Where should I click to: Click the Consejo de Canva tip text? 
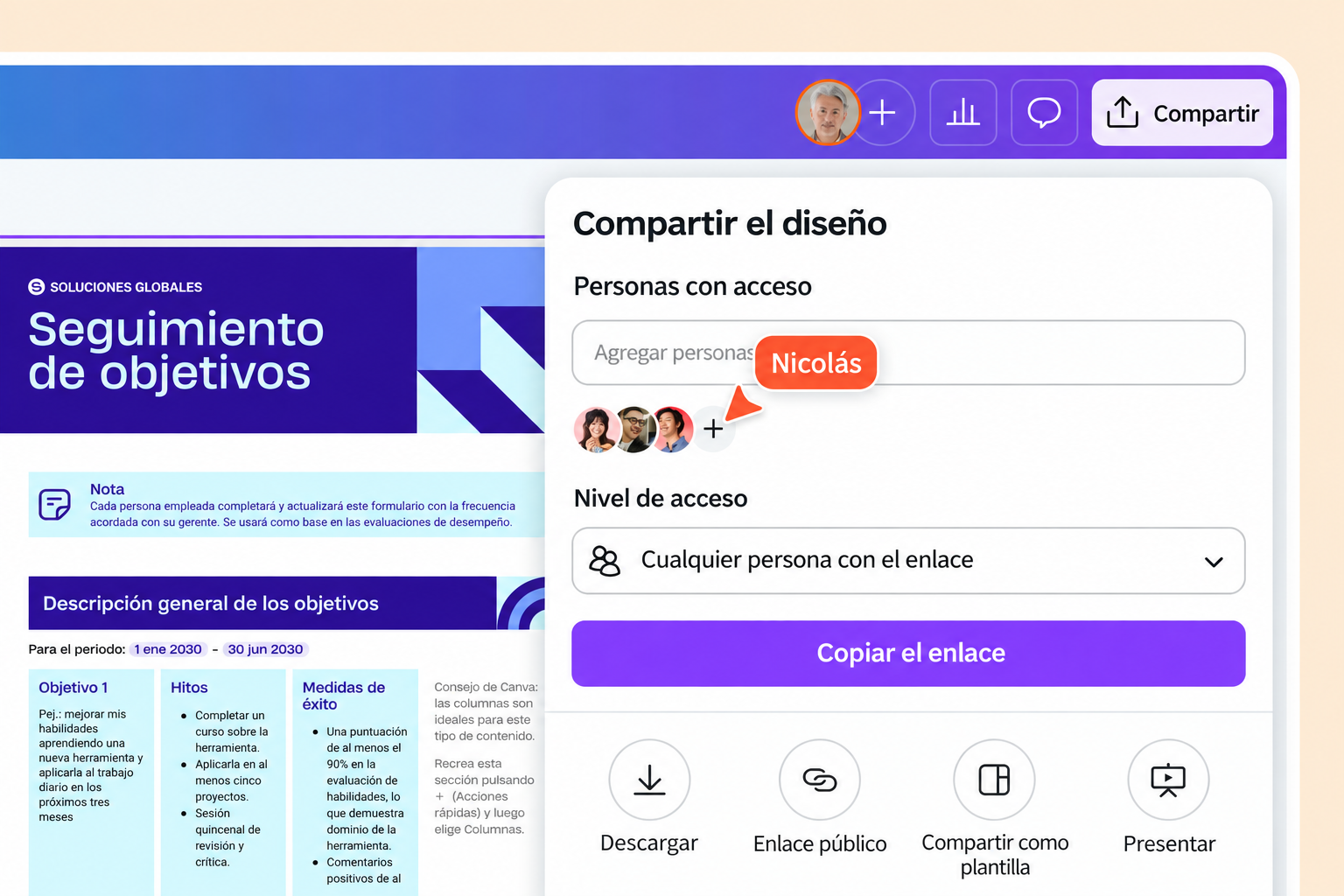click(486, 711)
